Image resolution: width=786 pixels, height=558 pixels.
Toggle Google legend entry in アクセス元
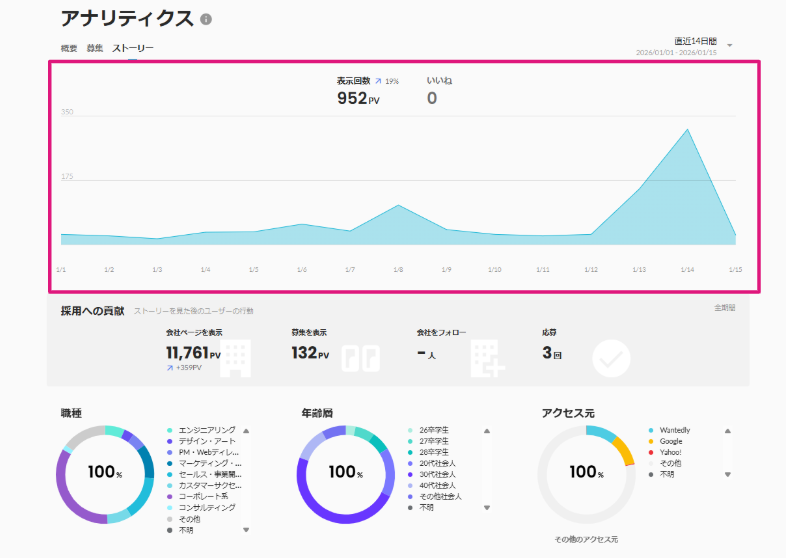click(x=670, y=441)
